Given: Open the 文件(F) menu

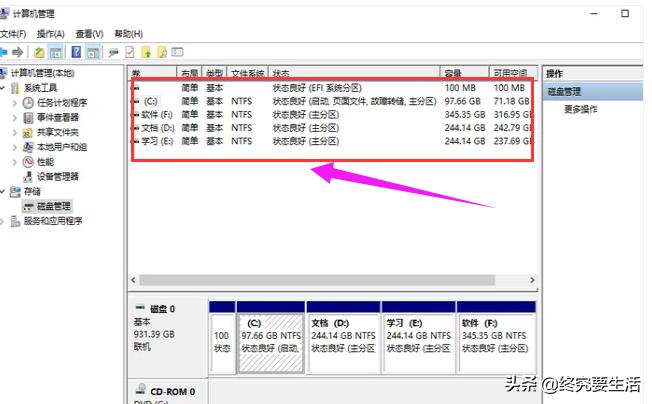Looking at the screenshot, I should point(13,34).
